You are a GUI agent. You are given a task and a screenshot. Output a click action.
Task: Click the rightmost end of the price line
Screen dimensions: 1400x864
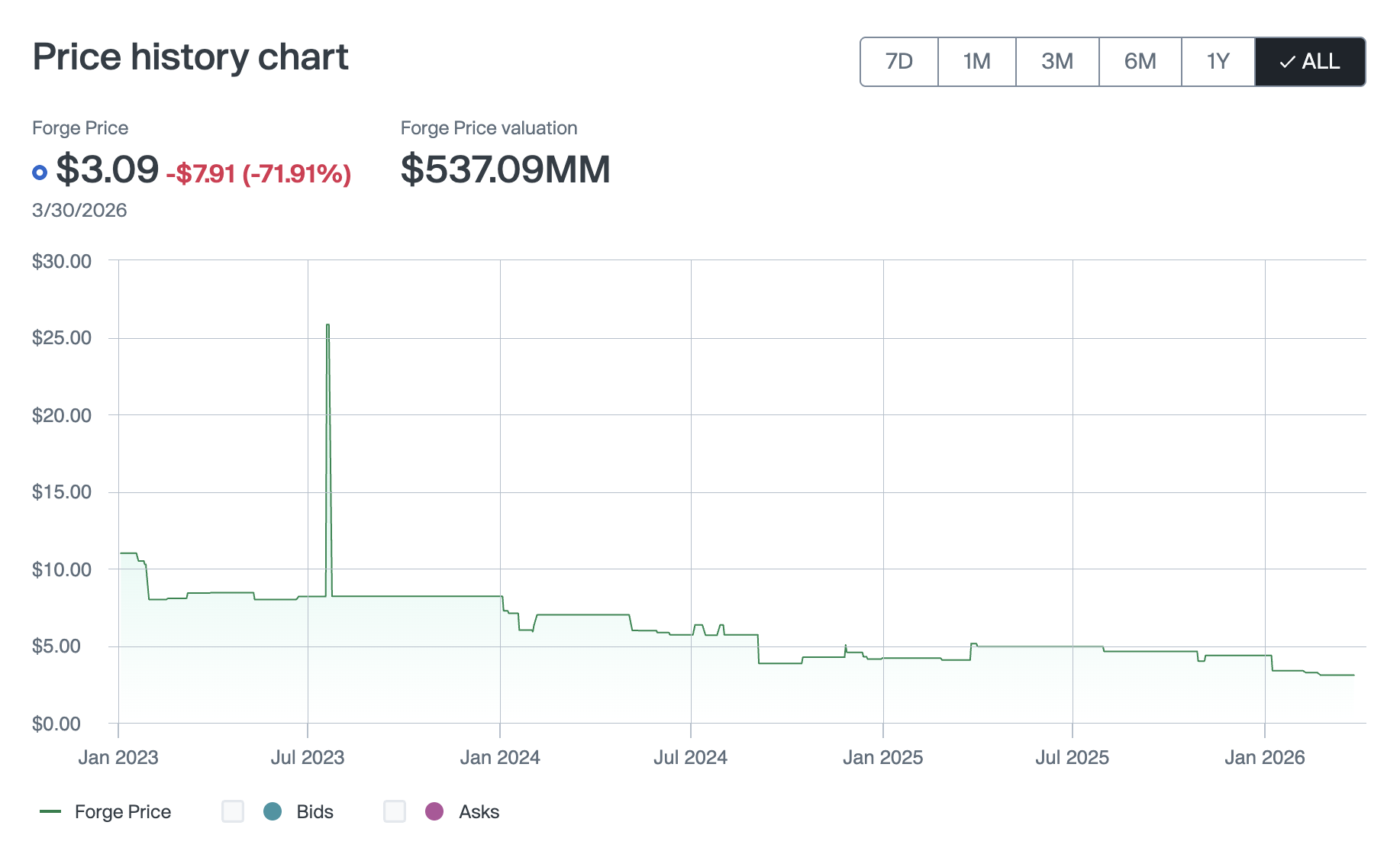coord(1353,675)
